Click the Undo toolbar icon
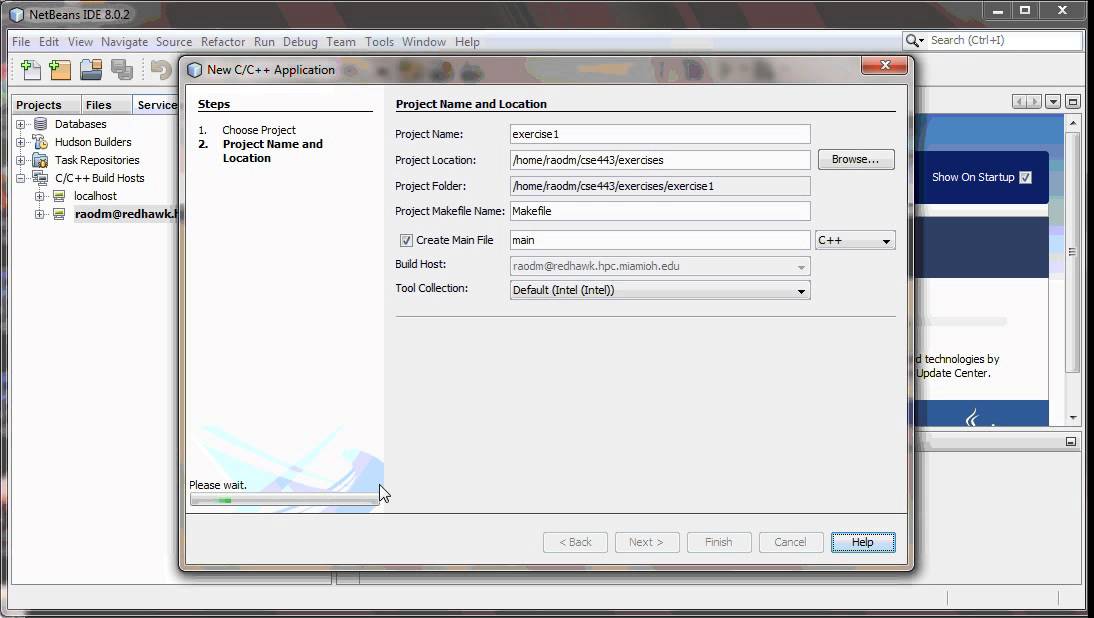This screenshot has height=618, width=1094. point(161,69)
